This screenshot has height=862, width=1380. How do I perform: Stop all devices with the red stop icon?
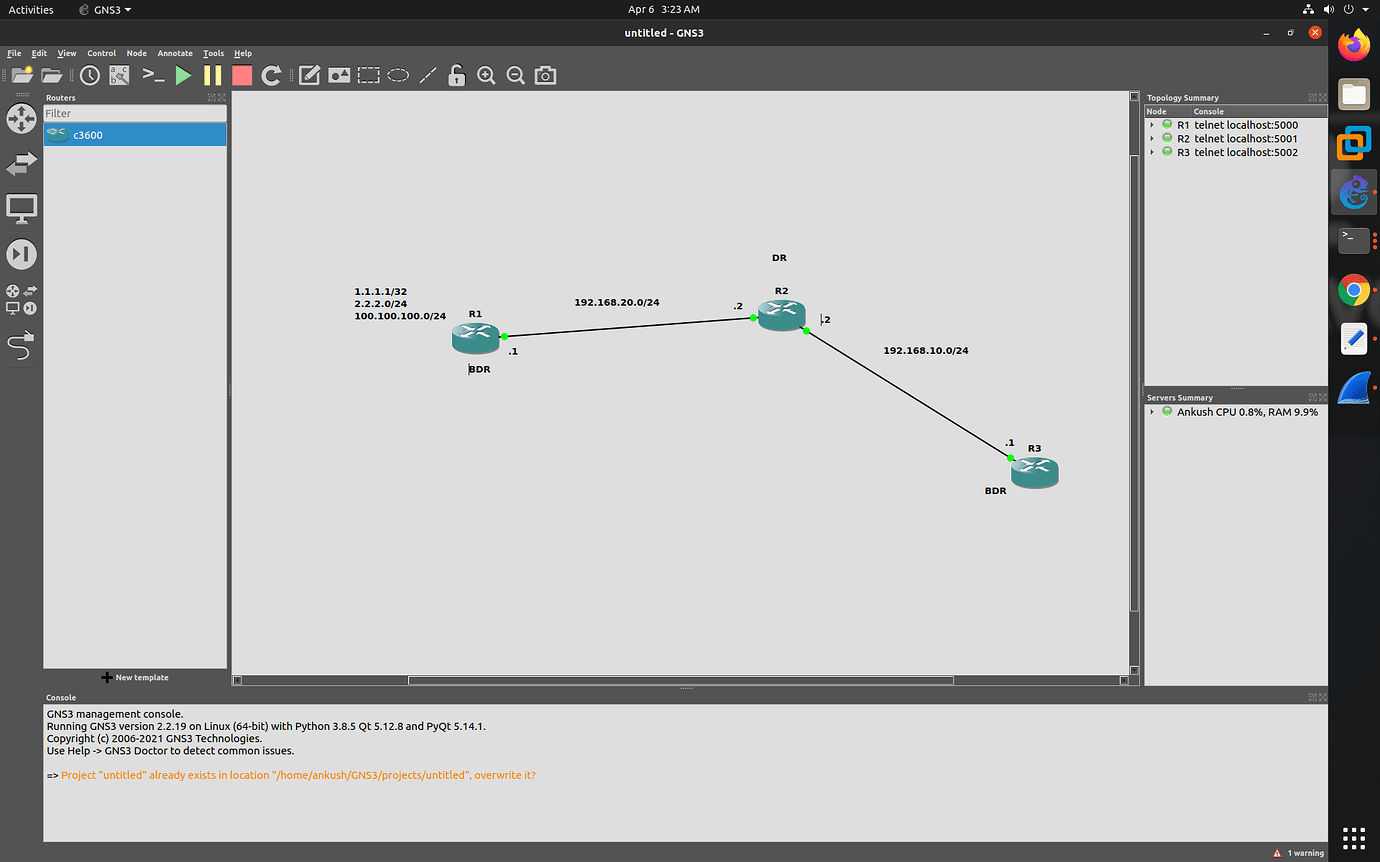coord(241,75)
